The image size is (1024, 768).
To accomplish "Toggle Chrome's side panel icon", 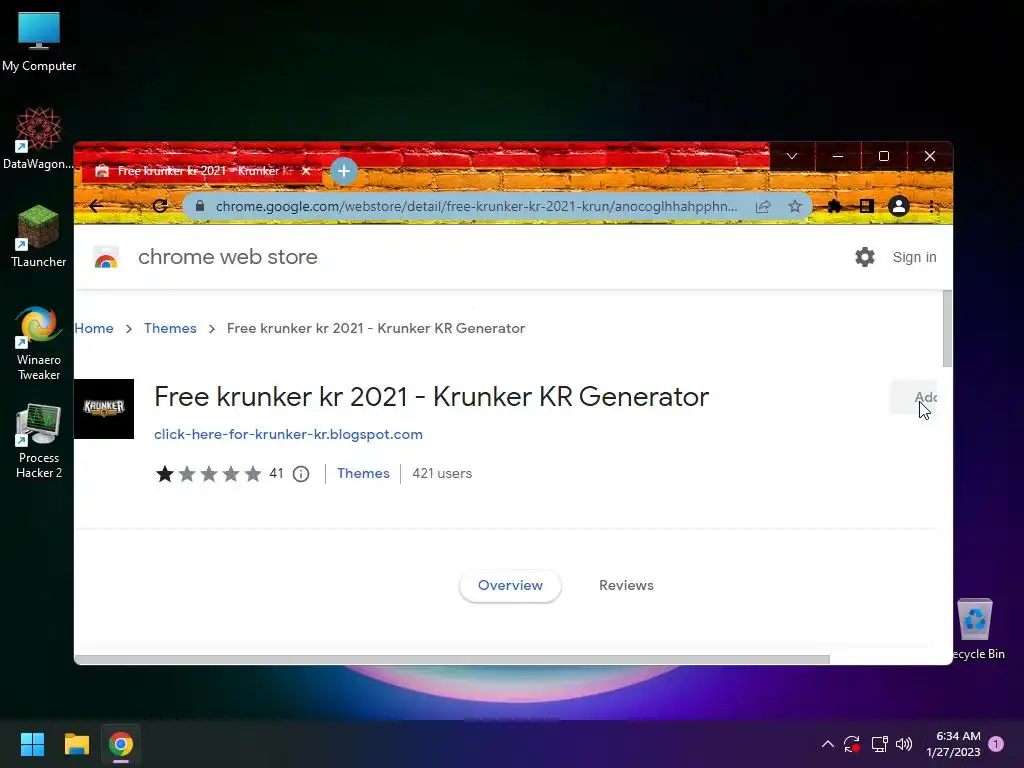I will pos(867,206).
